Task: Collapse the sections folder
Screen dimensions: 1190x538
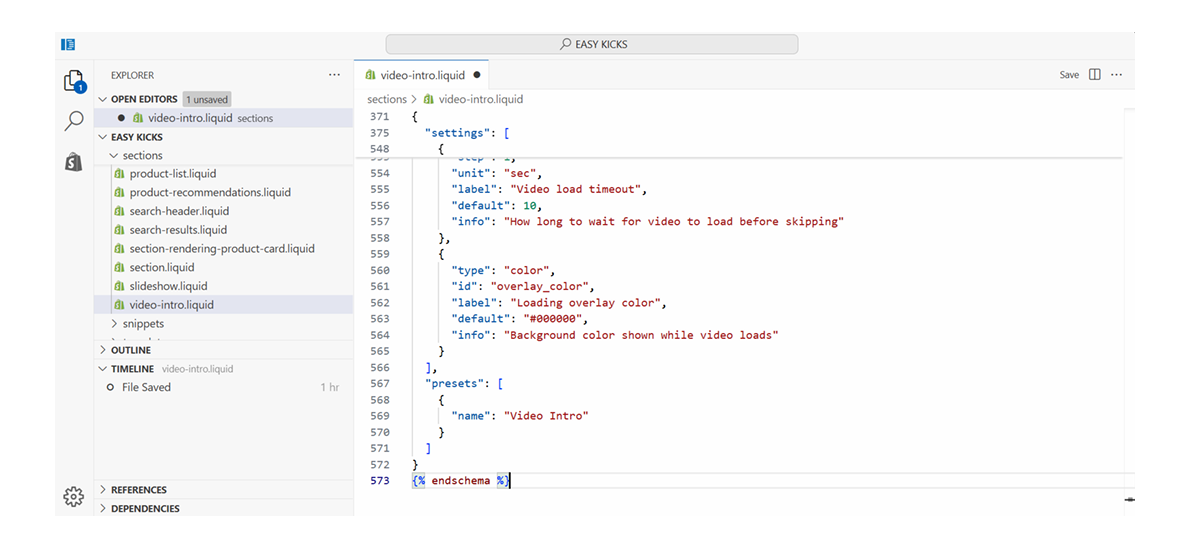Action: [114, 156]
